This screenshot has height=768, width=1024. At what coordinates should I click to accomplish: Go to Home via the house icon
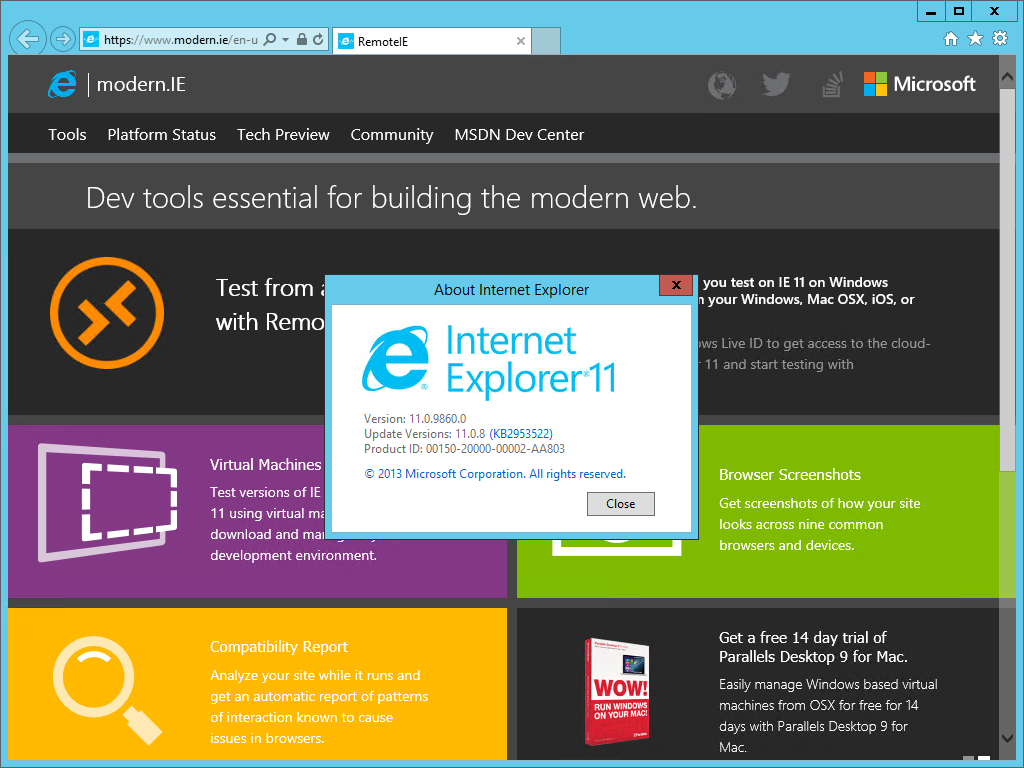point(951,39)
